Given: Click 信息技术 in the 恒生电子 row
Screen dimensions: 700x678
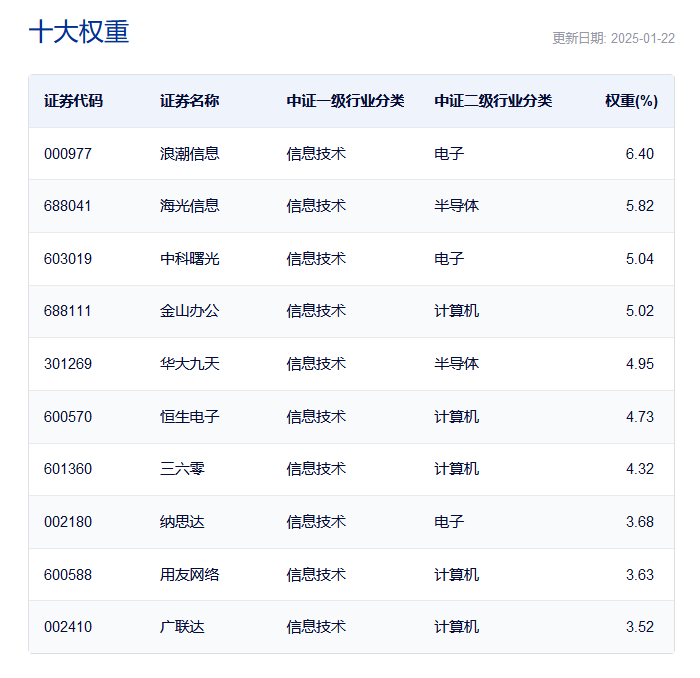Looking at the screenshot, I should click(316, 417).
